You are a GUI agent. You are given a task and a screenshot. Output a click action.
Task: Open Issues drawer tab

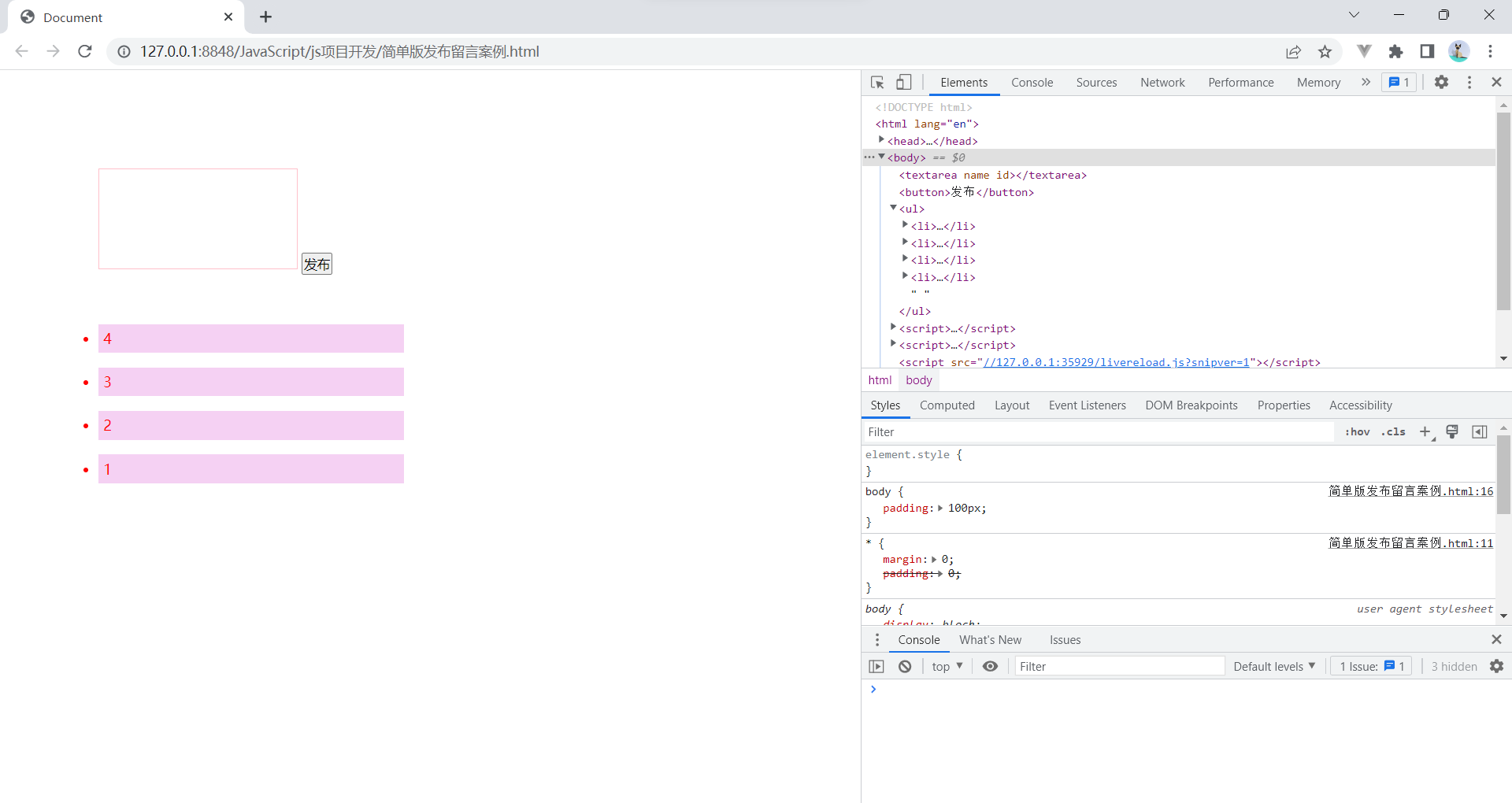pos(1065,640)
